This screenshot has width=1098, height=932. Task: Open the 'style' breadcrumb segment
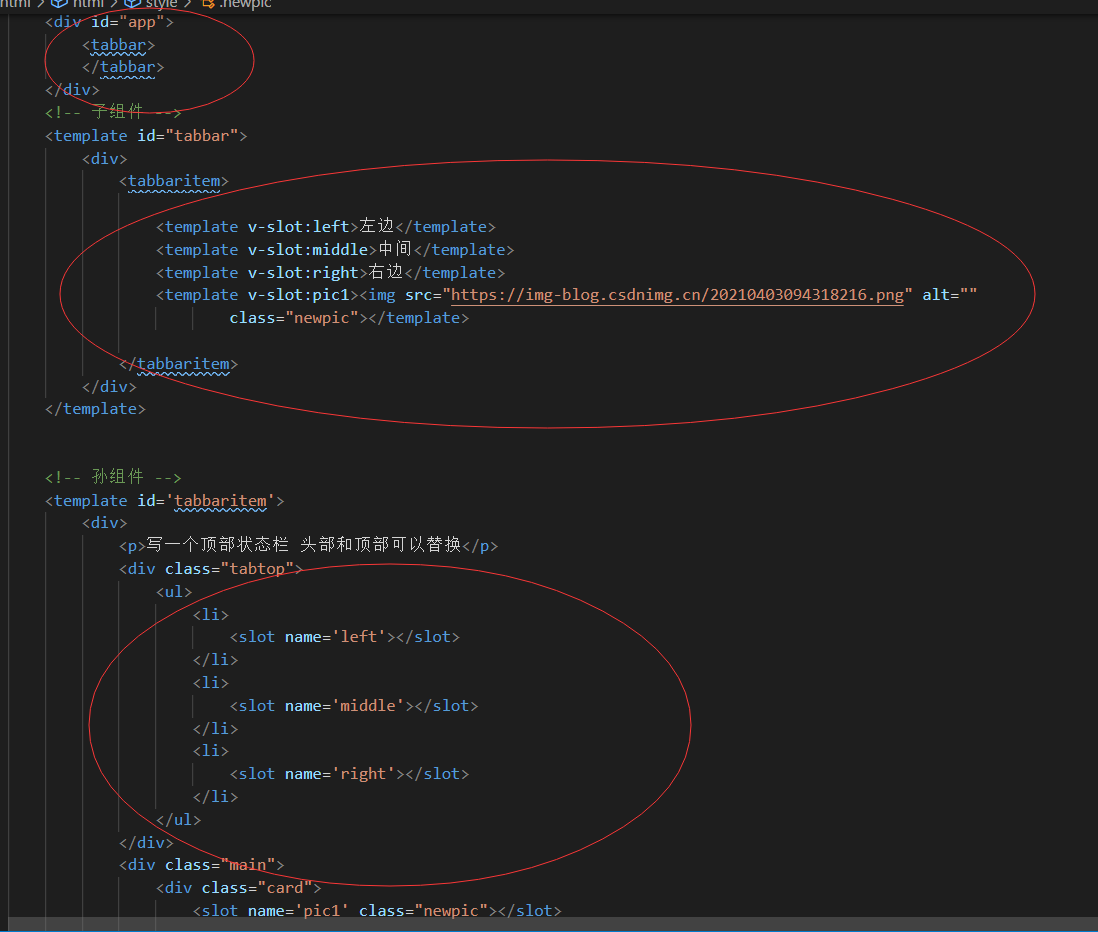click(x=161, y=4)
